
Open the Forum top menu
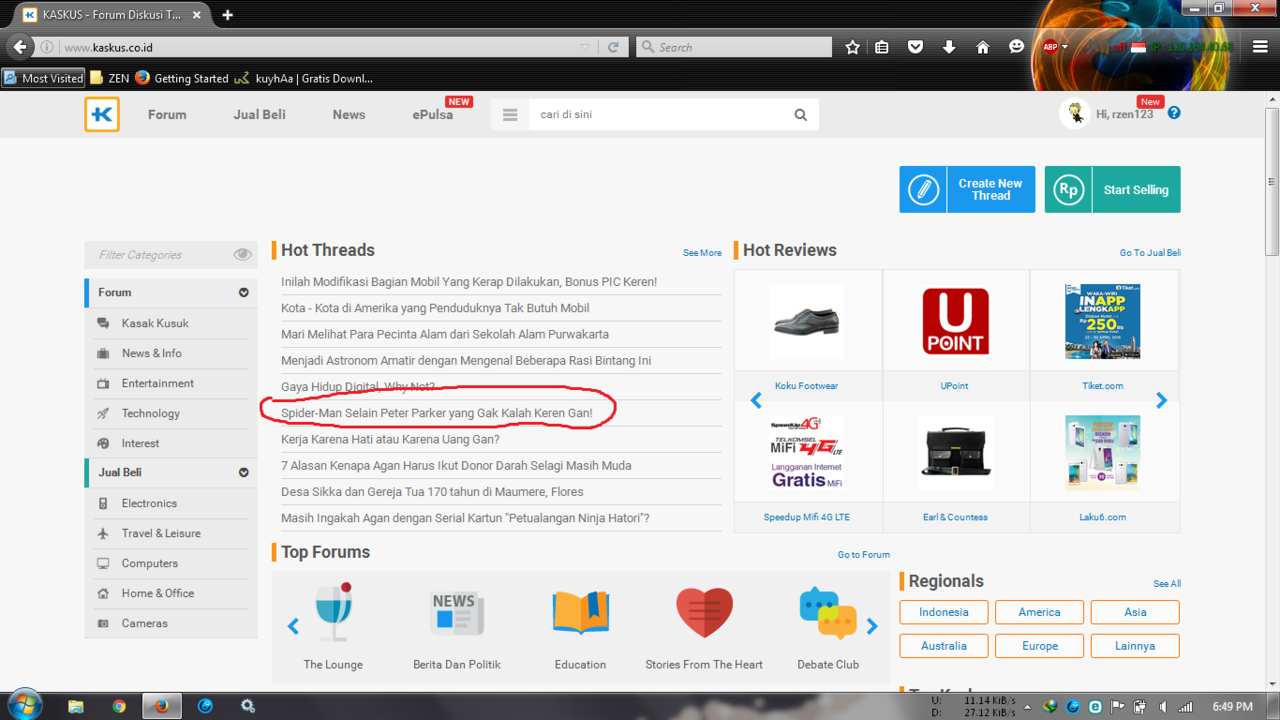point(167,115)
